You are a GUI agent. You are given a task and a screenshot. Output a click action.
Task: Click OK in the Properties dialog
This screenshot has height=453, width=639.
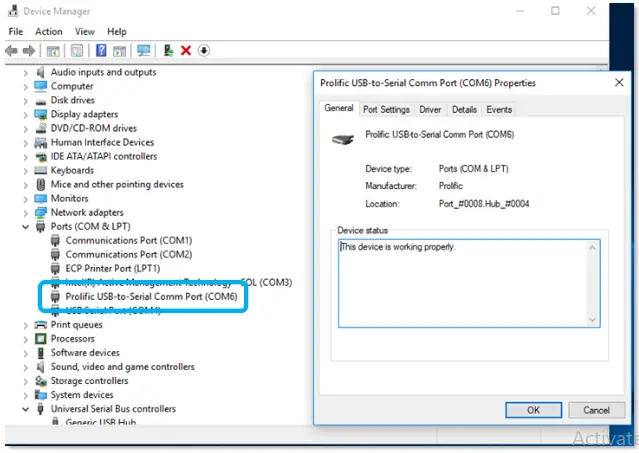[x=533, y=410]
